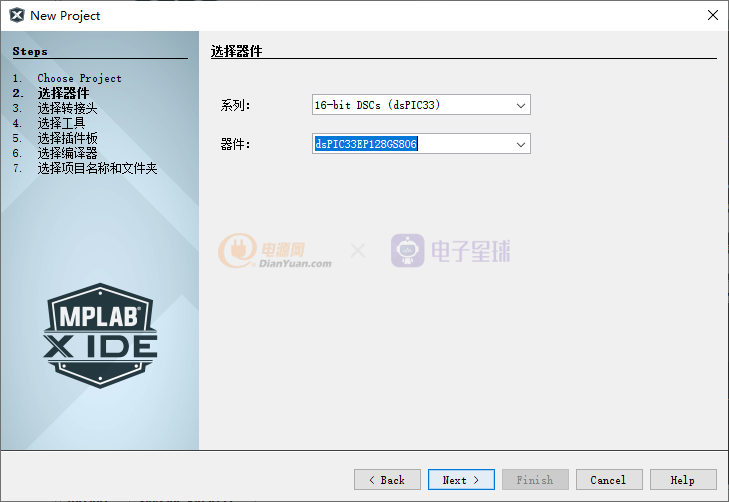Viewport: 729px width, 502px height.
Task: Click step 3 选择转接头
Action: 67,108
